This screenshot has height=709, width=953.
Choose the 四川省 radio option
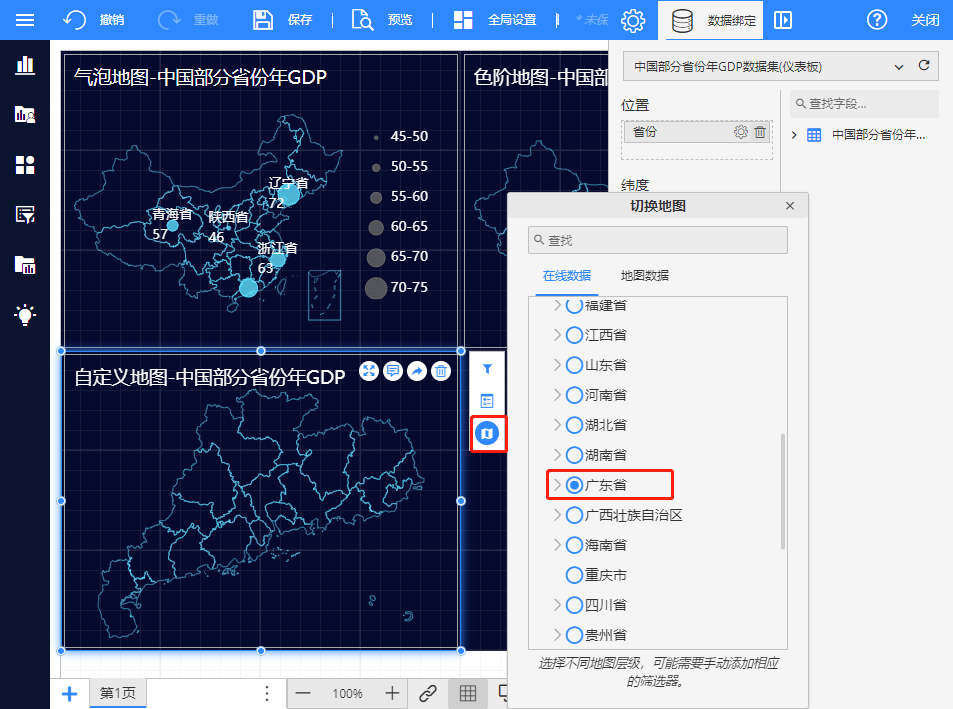tap(574, 605)
